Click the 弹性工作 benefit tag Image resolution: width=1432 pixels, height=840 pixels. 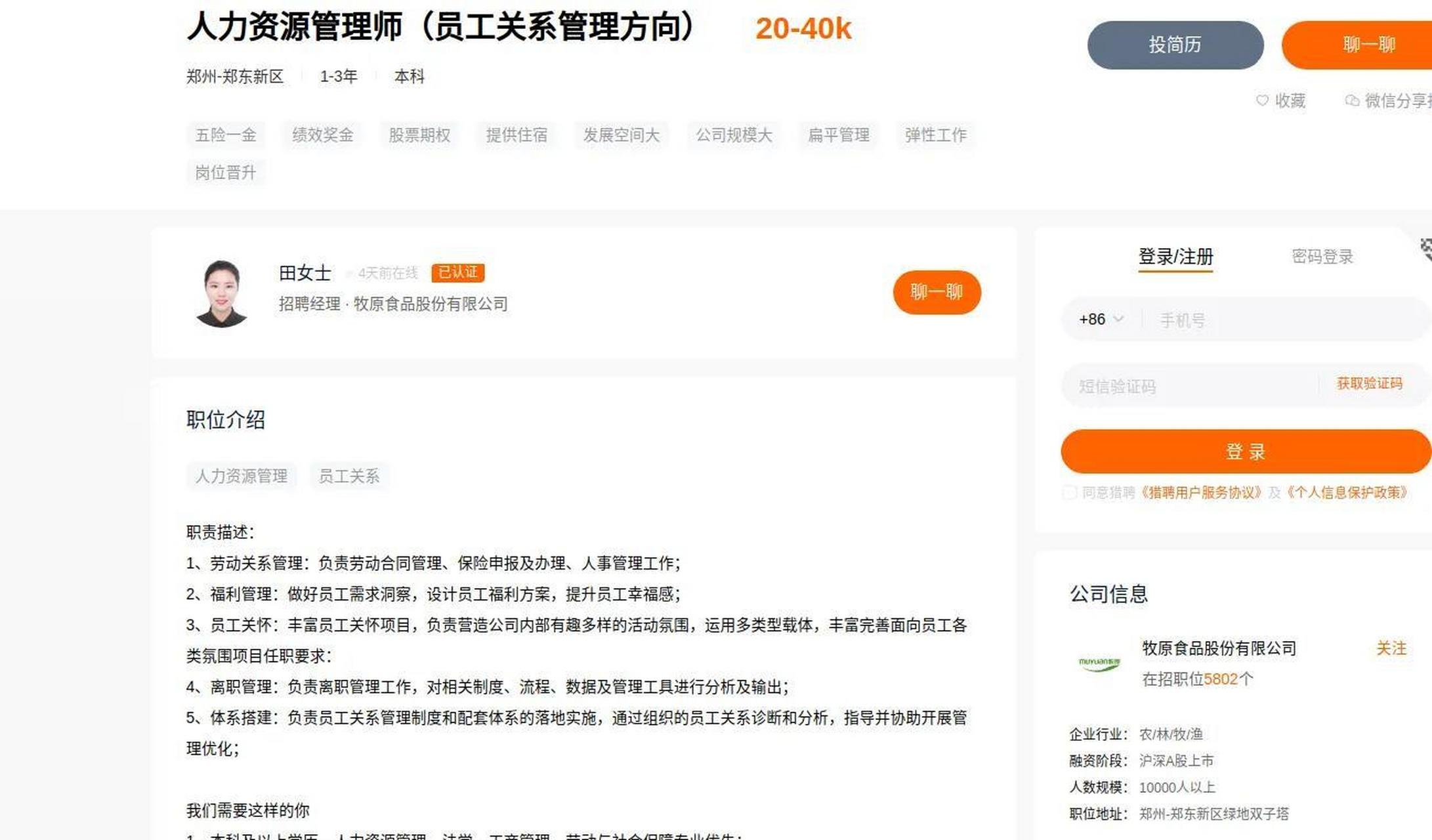click(x=936, y=135)
